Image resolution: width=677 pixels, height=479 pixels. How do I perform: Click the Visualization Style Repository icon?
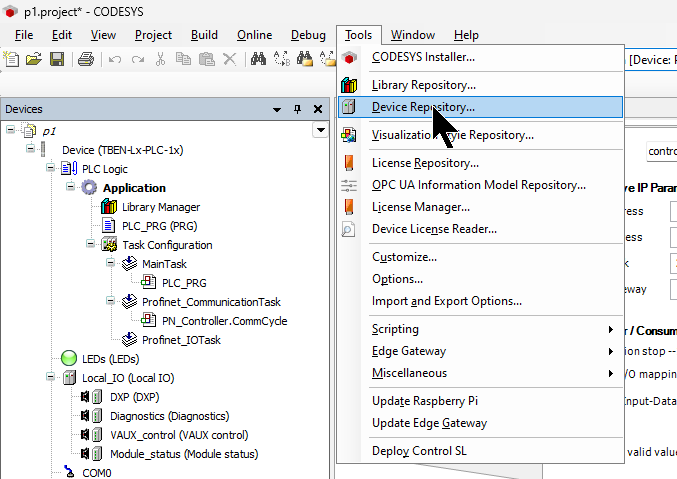(349, 135)
